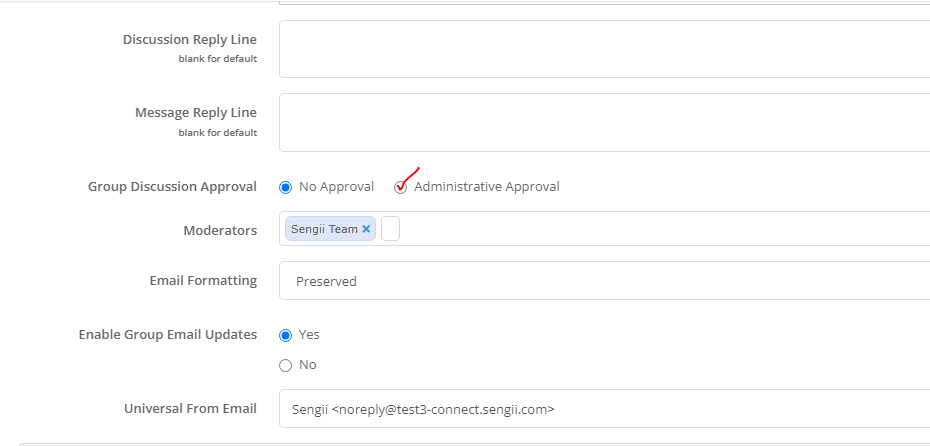930x446 pixels.
Task: Select the No Approval radio button
Action: tap(285, 187)
